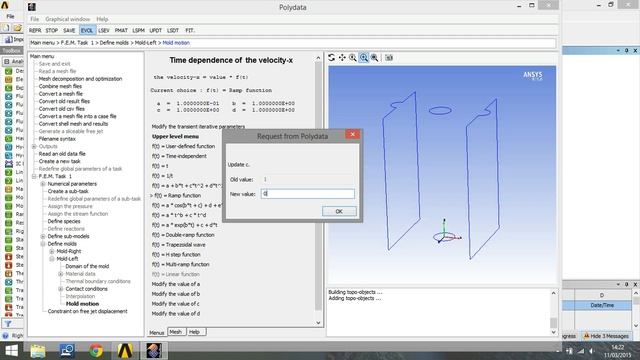This screenshot has width=640, height=360.
Task: Switch to Menus tab
Action: click(156, 333)
